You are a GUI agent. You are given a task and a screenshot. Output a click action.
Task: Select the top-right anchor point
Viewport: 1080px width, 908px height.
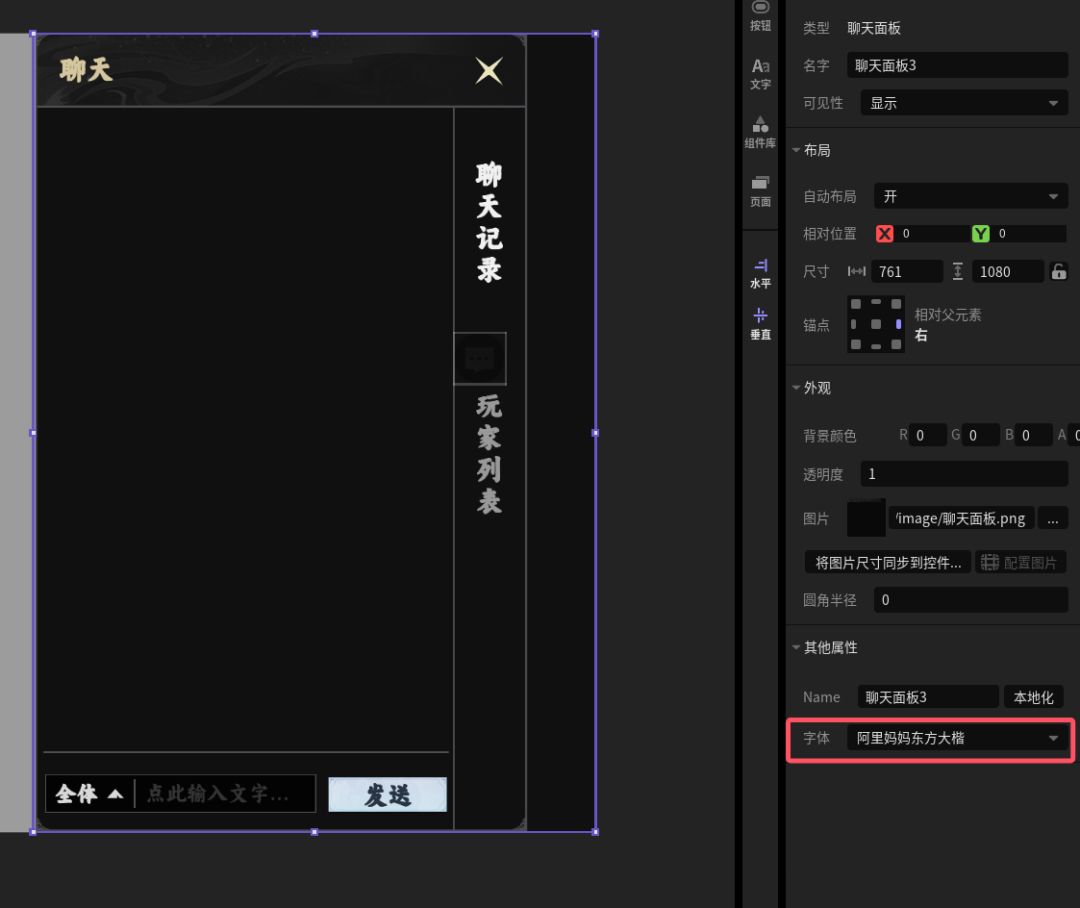(x=896, y=304)
